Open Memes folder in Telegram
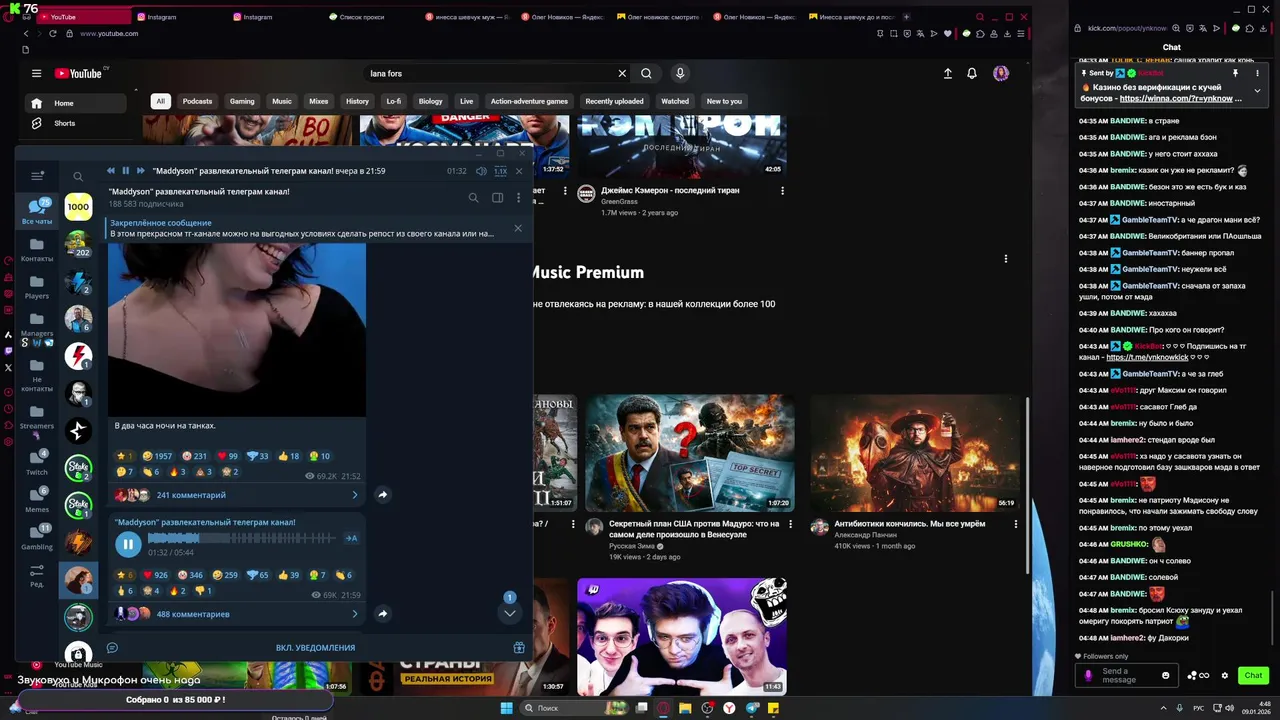 37,500
